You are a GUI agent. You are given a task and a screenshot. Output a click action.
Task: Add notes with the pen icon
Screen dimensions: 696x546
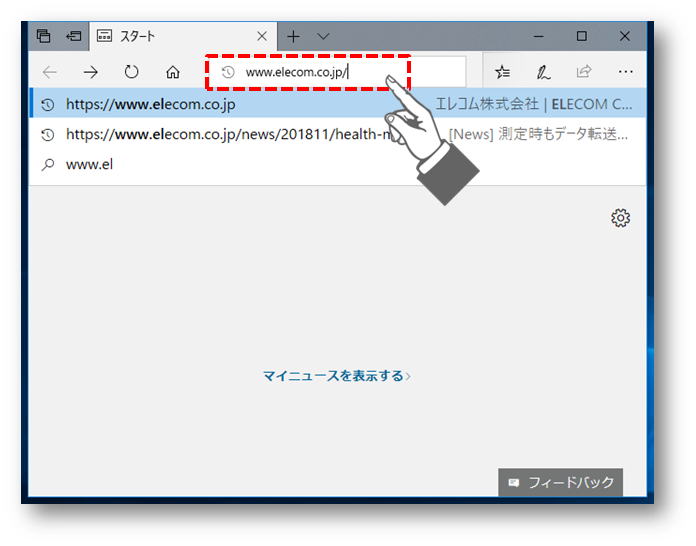click(x=543, y=72)
